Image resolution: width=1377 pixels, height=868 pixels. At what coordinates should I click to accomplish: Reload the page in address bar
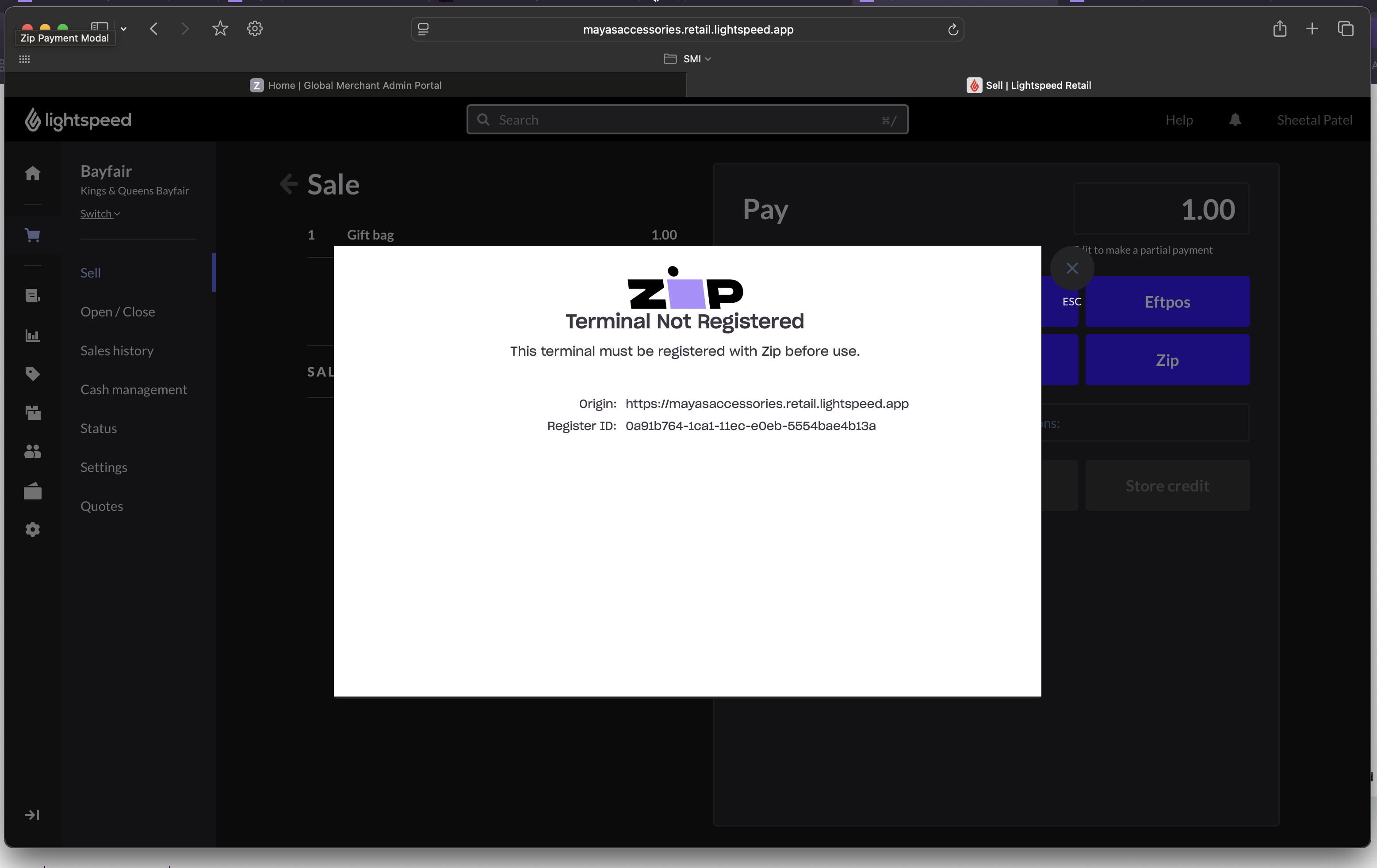(952, 30)
